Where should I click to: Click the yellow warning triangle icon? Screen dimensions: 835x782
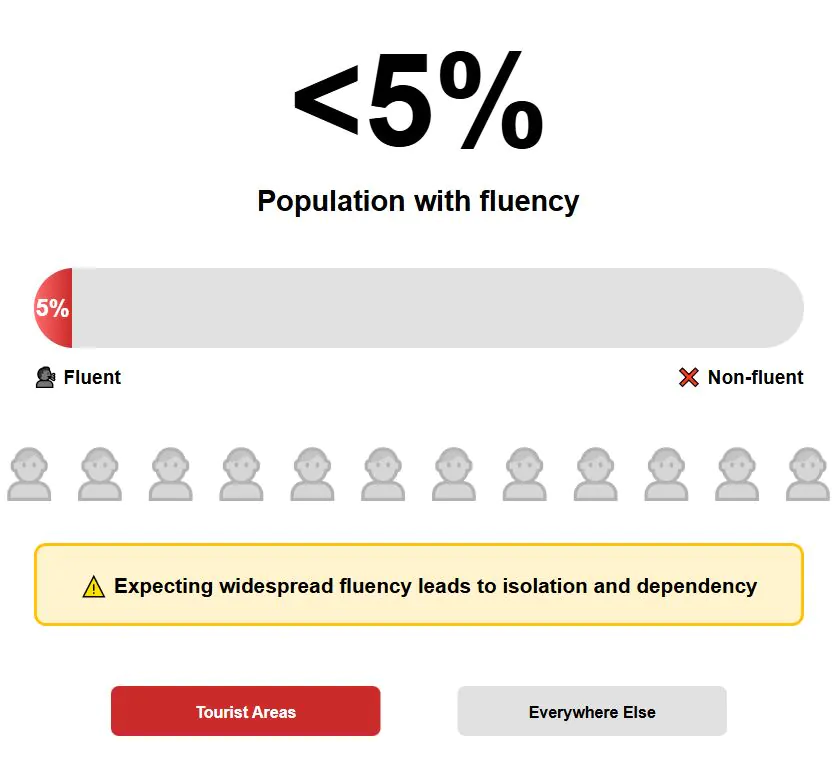93,587
